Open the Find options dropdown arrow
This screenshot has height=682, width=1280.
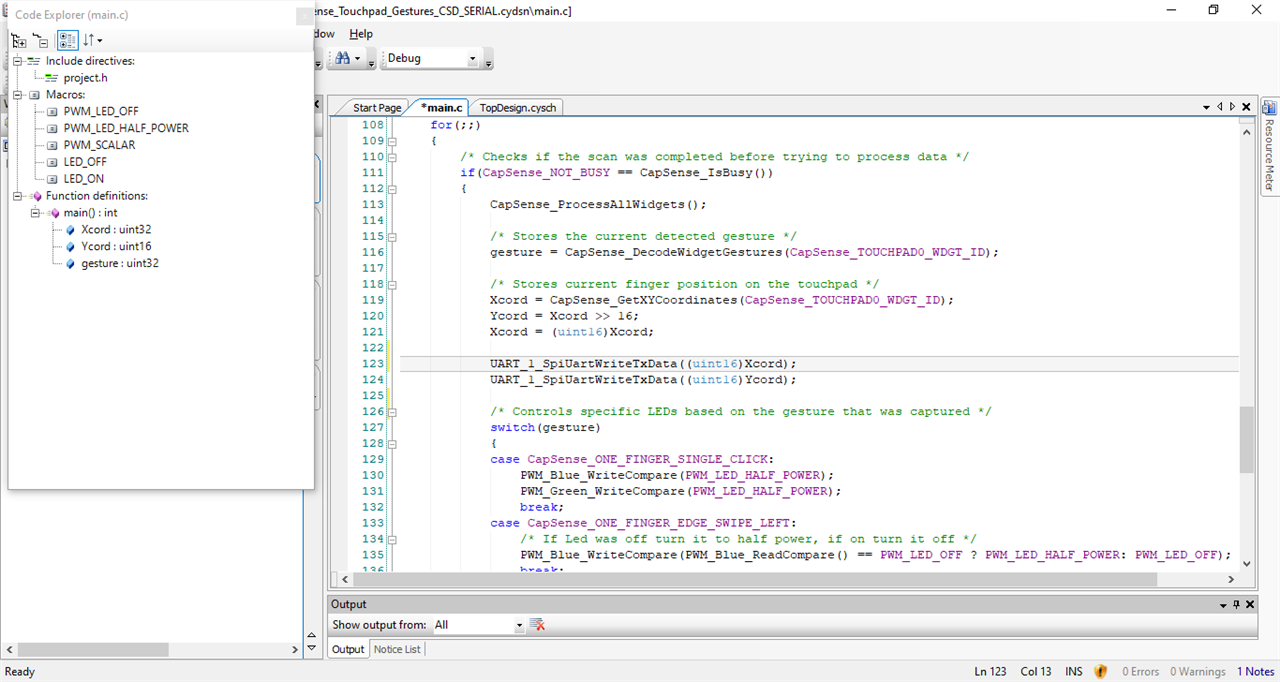click(357, 58)
